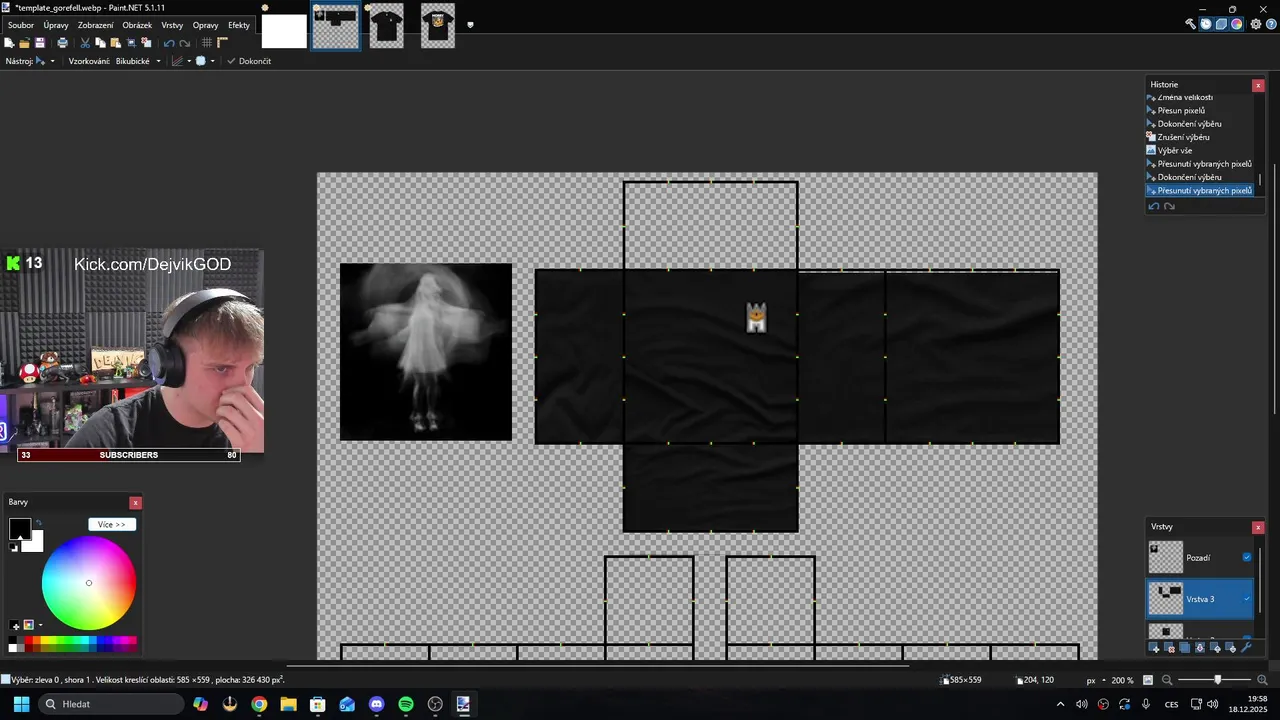1280x720 pixels.
Task: Redo arrow in the Historie panel
Action: coord(1169,206)
